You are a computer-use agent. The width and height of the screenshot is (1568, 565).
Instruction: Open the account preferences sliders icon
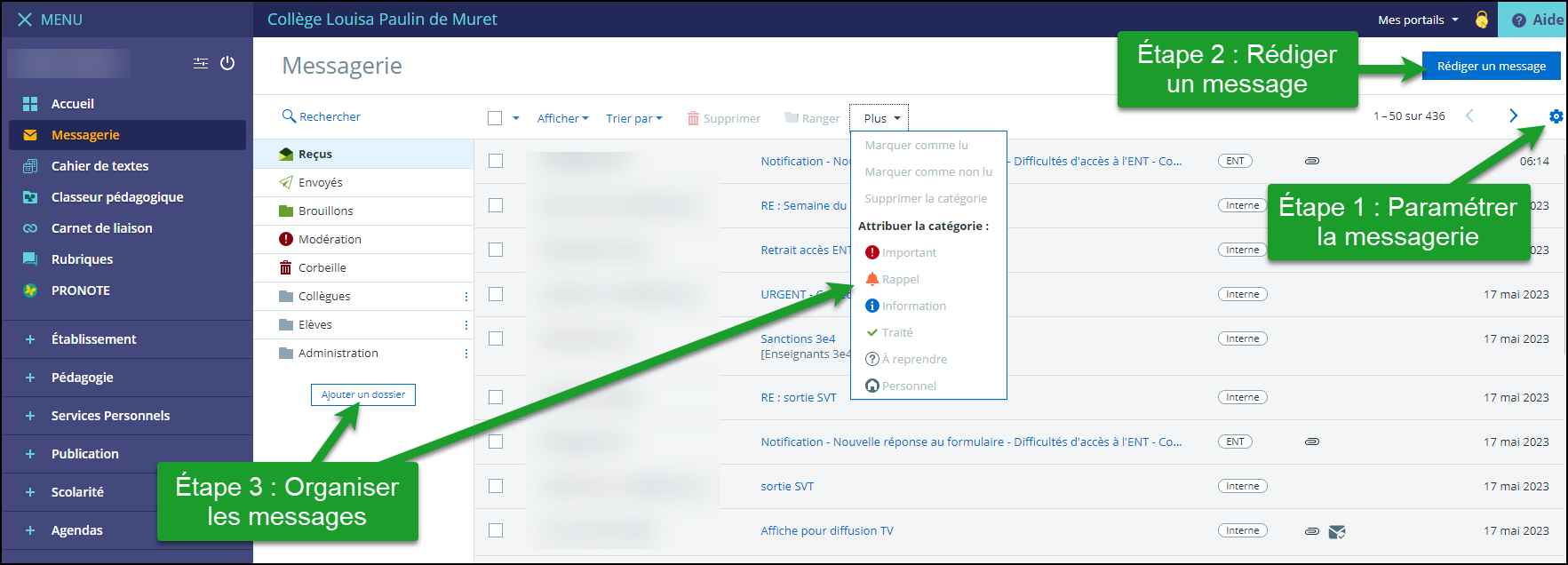201,63
